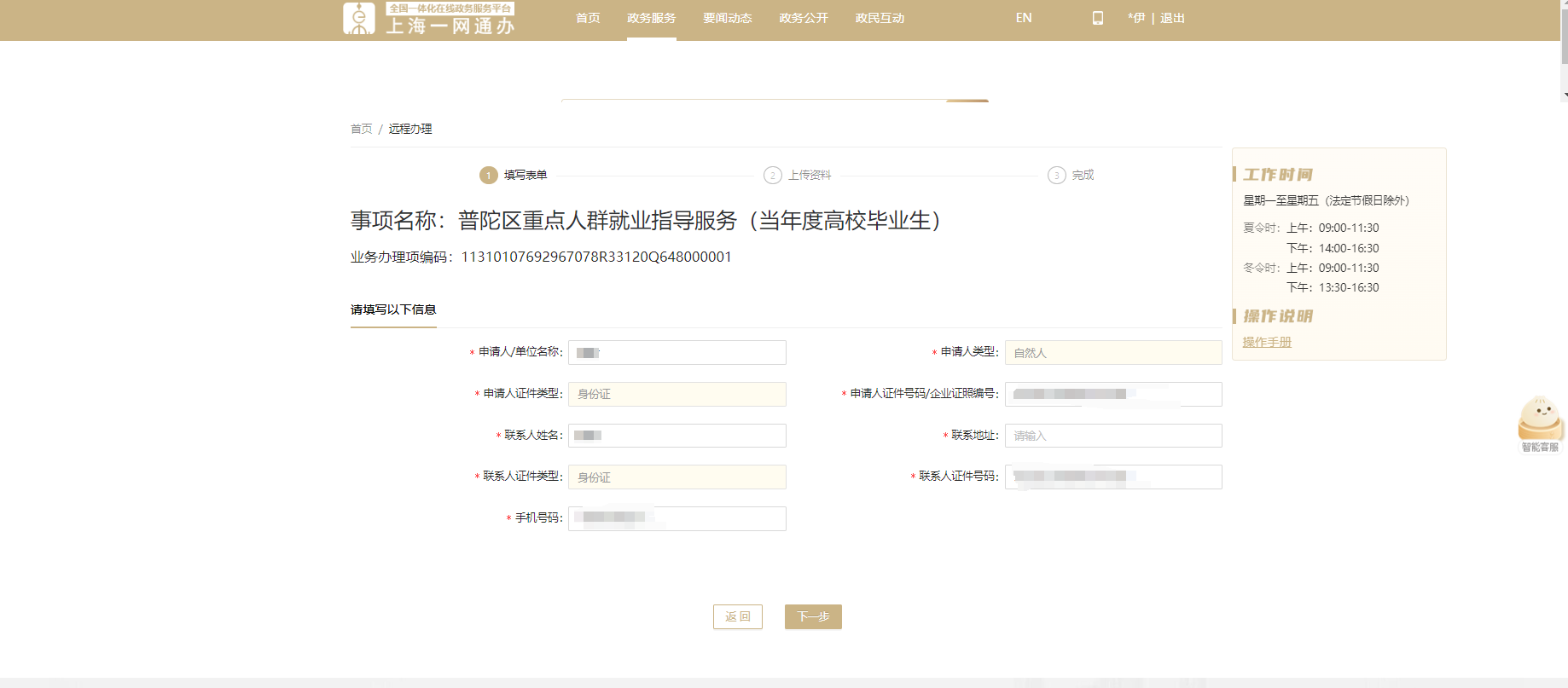Open 政务公开 navigation item
Screen dimensions: 1568x688
[x=803, y=18]
